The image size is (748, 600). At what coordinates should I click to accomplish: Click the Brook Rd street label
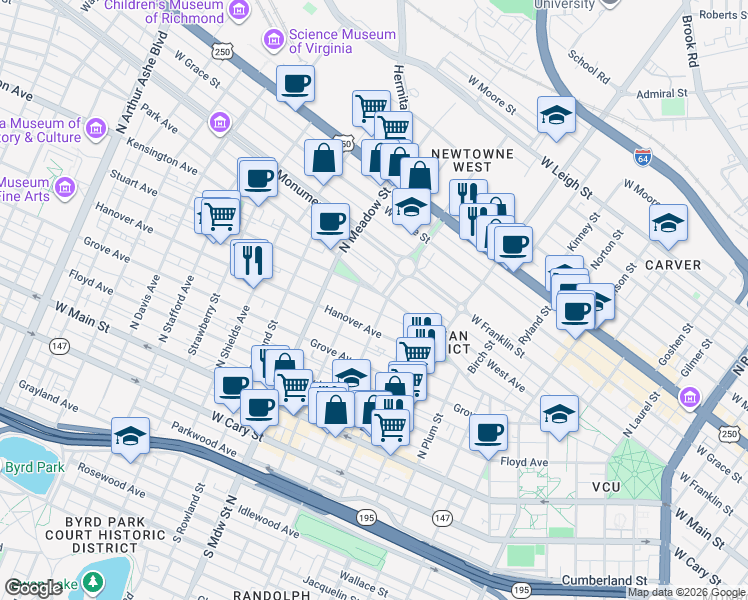coord(690,41)
